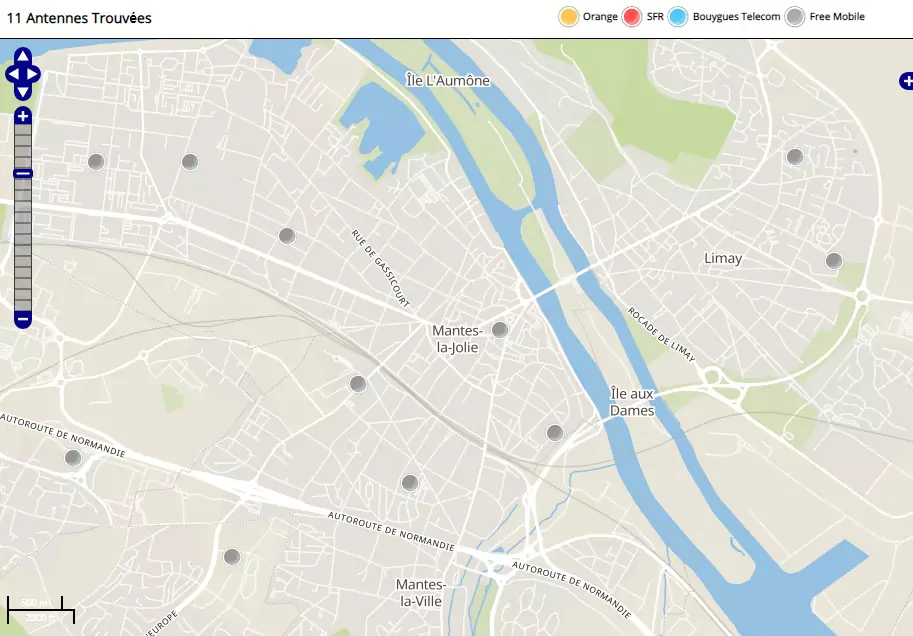Click the Free Mobile legend label
The height and width of the screenshot is (636, 913).
[x=837, y=17]
